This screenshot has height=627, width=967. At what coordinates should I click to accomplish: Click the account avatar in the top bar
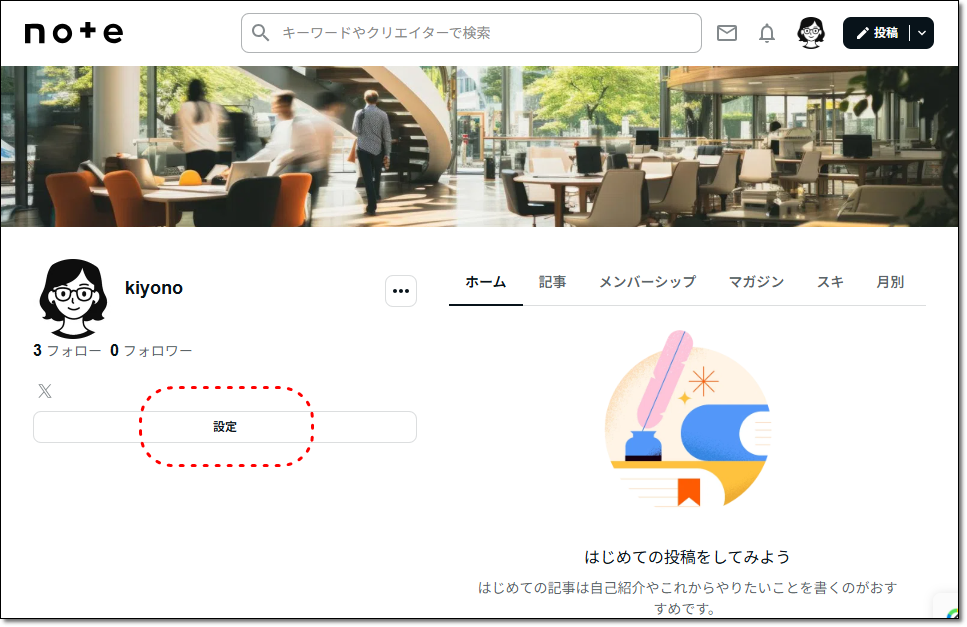point(810,32)
